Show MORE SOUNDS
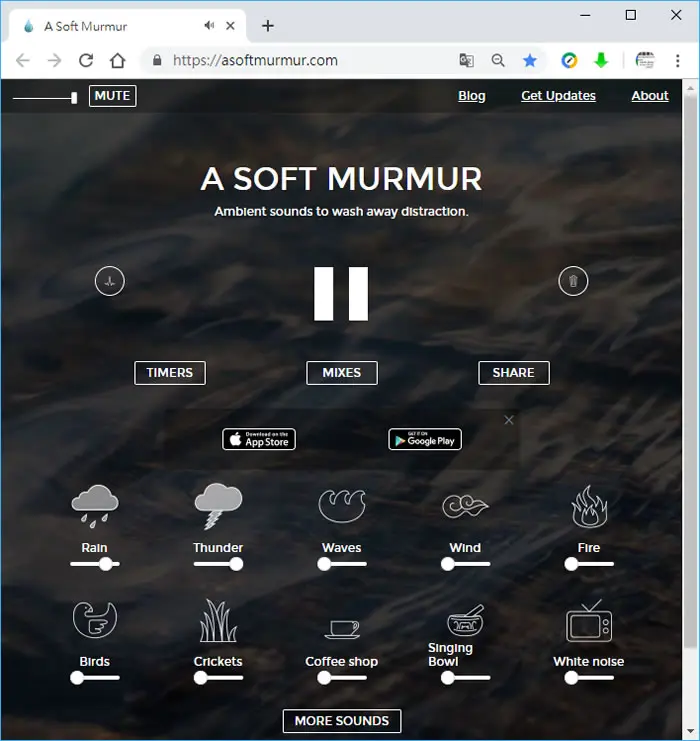Image resolution: width=700 pixels, height=741 pixels. [x=342, y=721]
